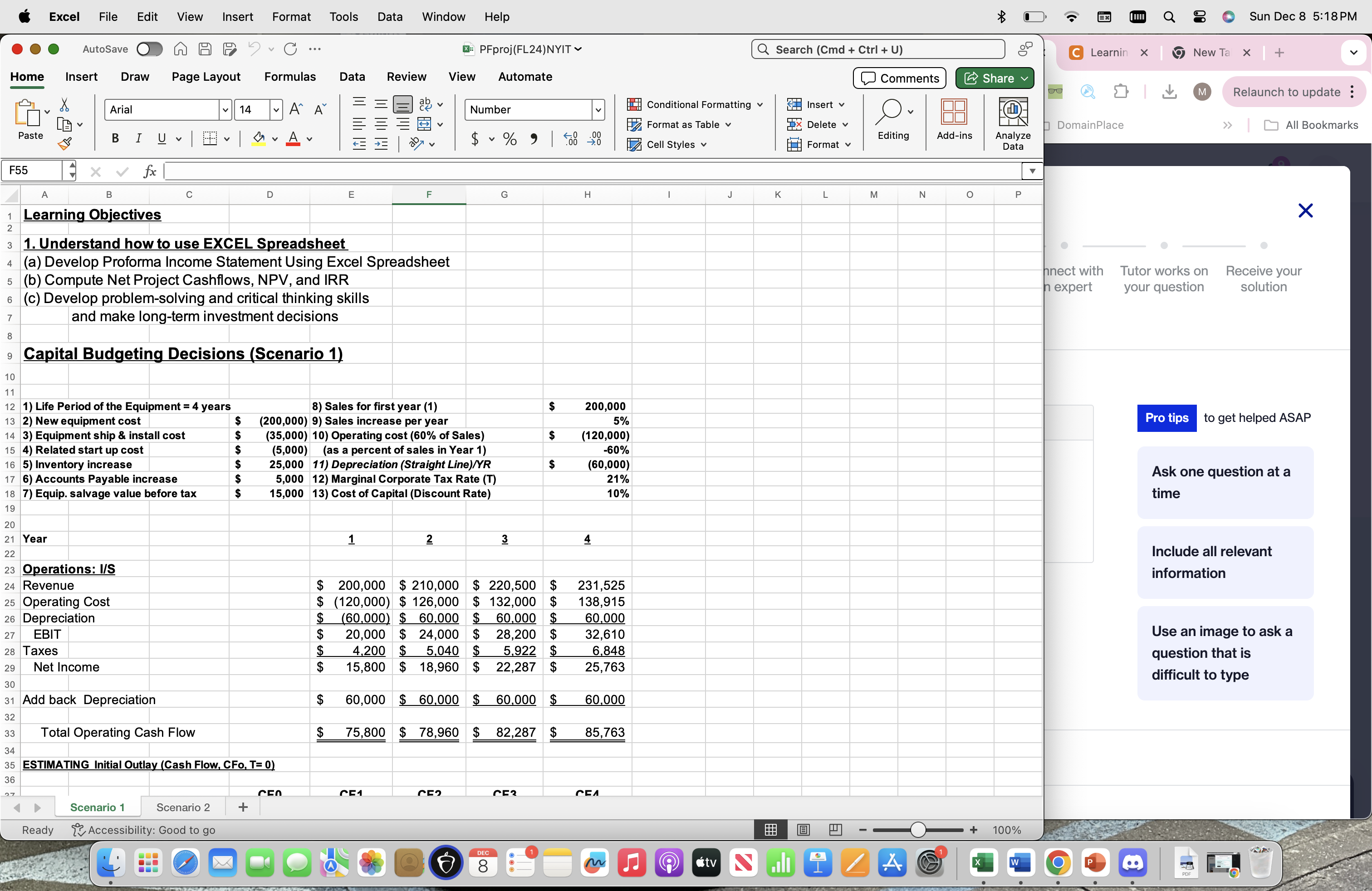Open Conditional Formatting options
This screenshot has width=1372, height=891.
(x=694, y=104)
